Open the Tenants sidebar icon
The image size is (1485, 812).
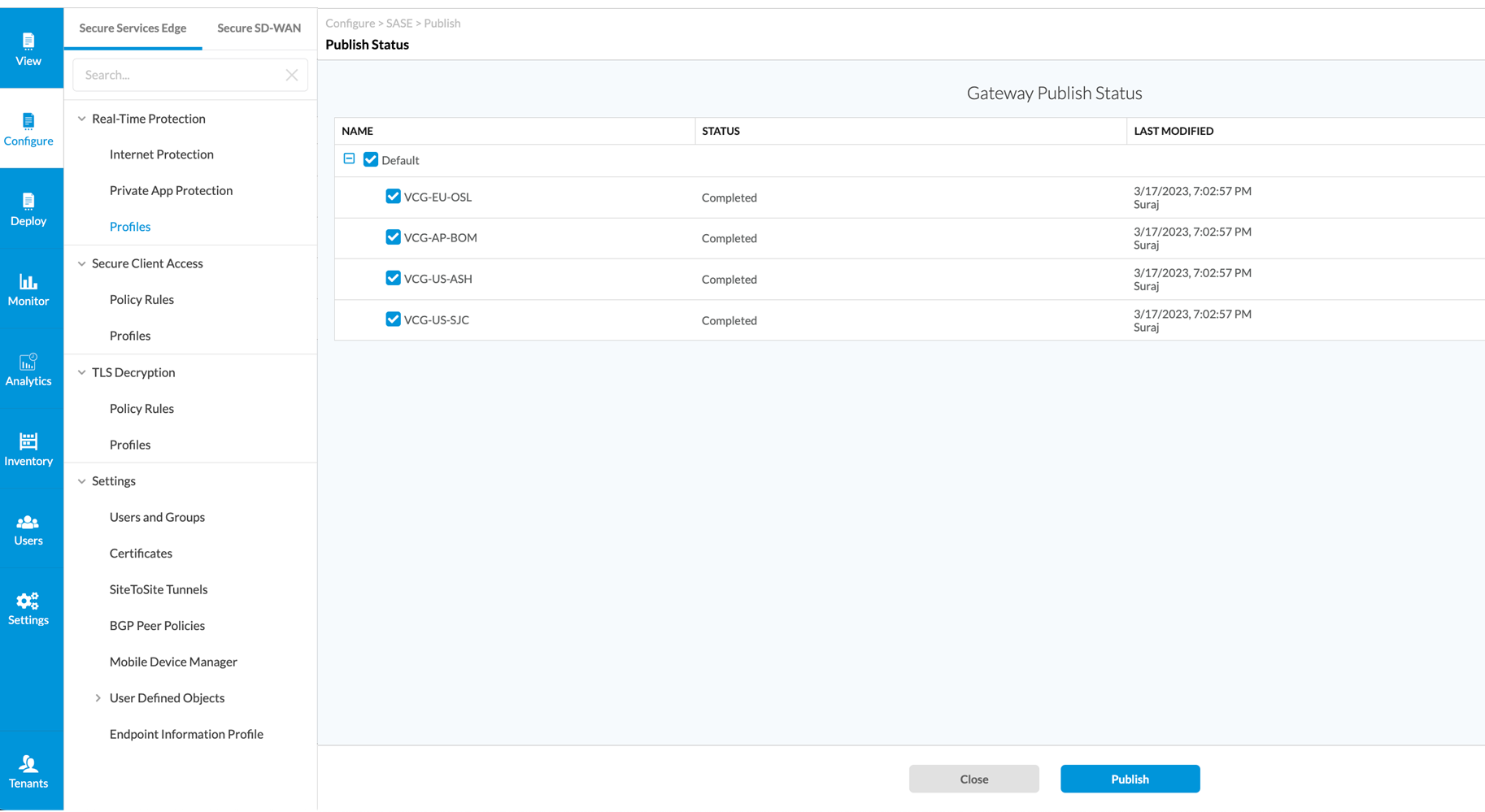[28, 769]
